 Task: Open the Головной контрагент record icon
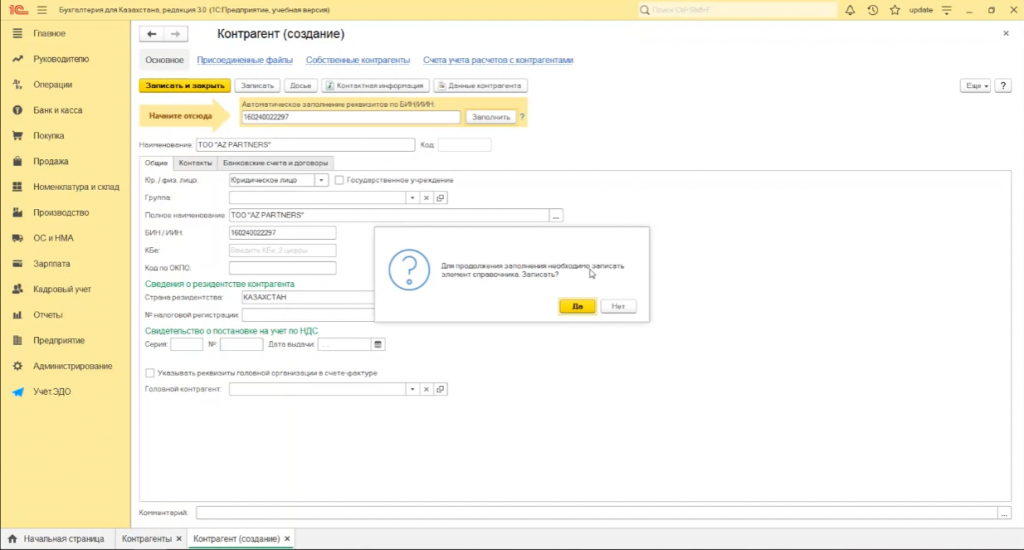tap(440, 389)
